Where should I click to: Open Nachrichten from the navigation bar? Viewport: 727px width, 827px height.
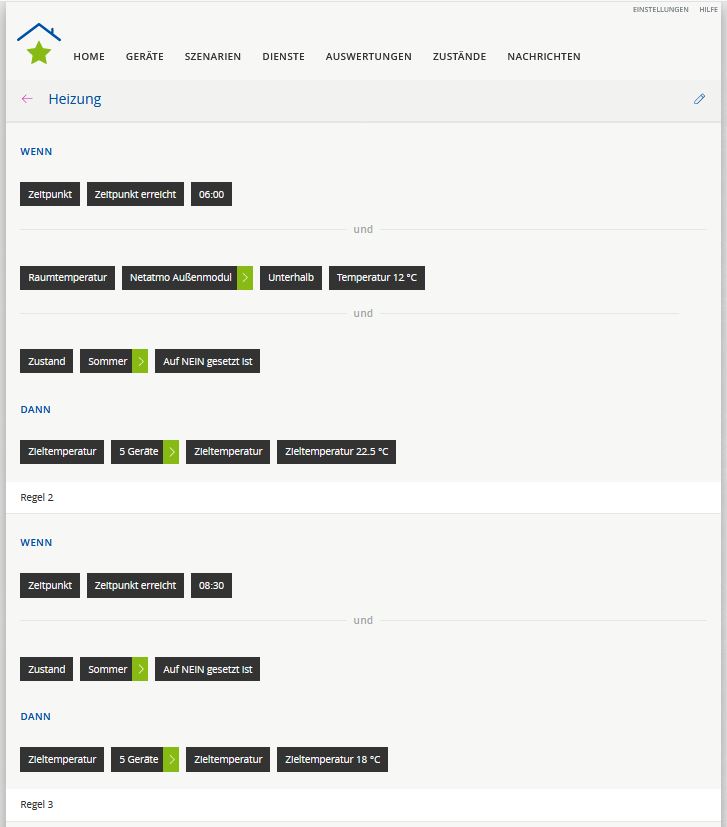(543, 57)
